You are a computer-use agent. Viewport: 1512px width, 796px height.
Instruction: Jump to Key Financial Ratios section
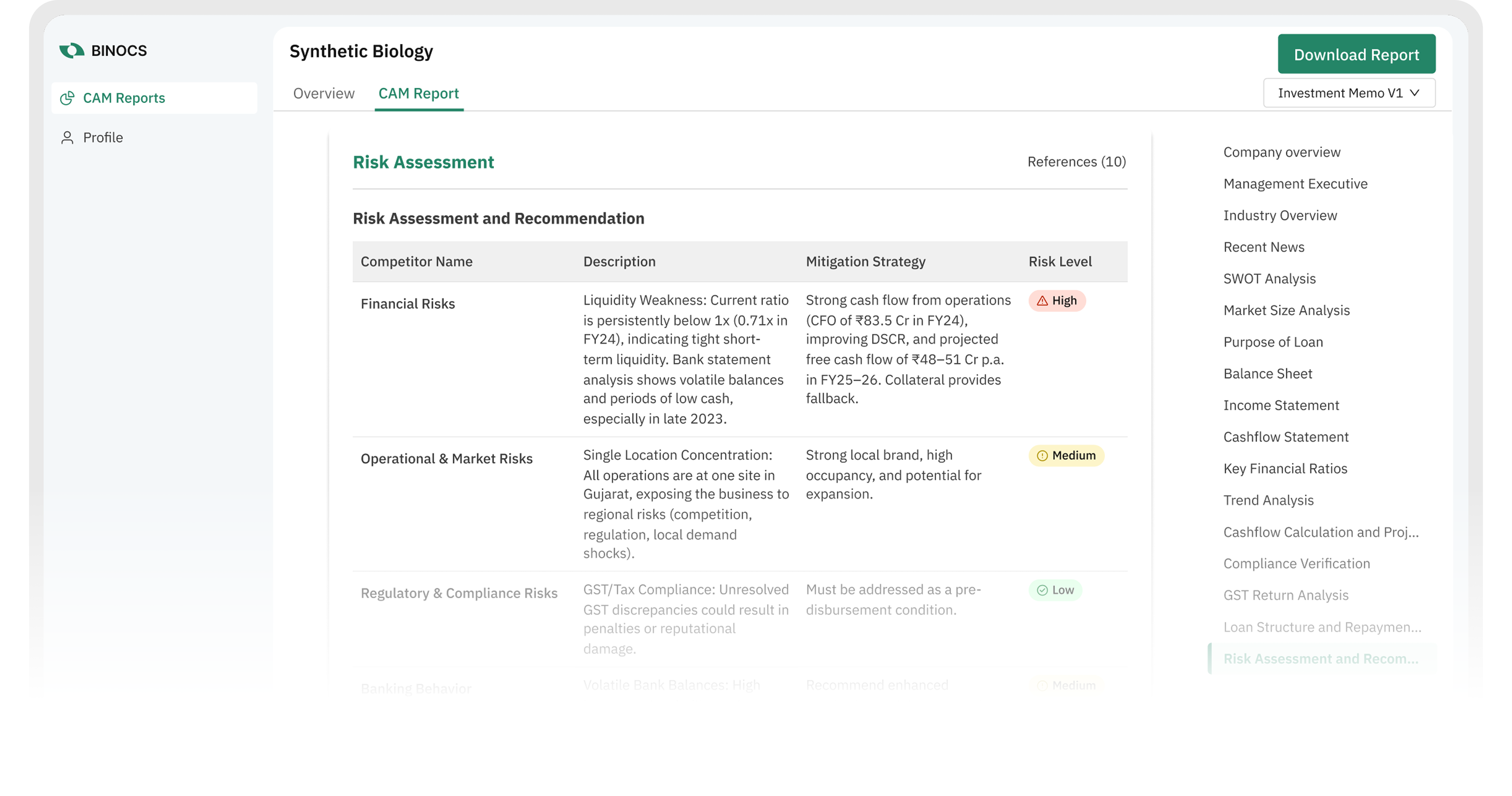click(1285, 469)
